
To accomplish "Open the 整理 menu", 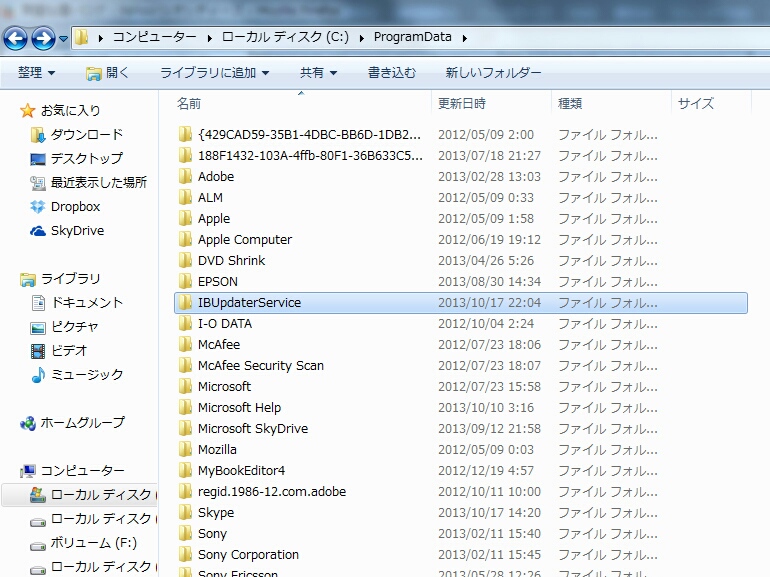I will tap(36, 73).
